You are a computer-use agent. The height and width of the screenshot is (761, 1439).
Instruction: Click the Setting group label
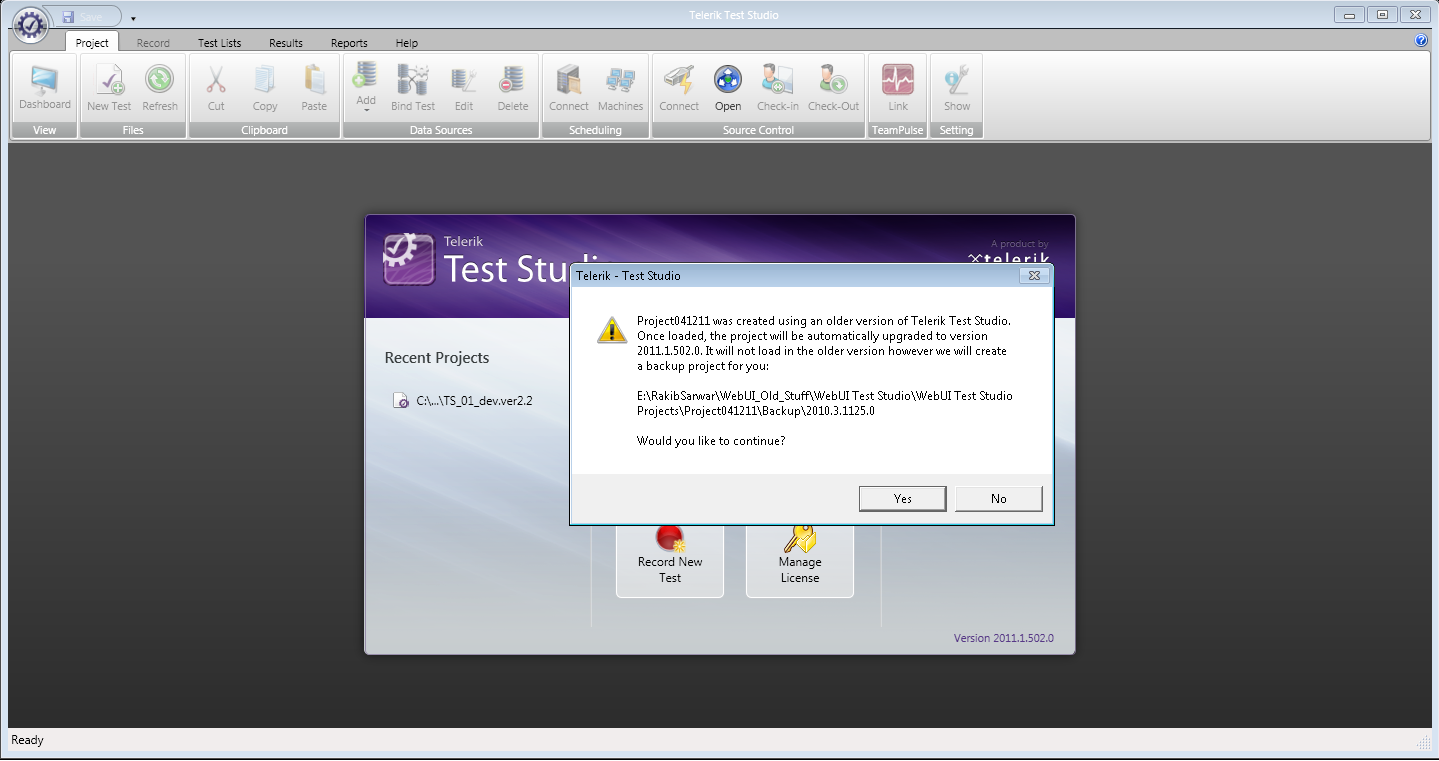click(x=956, y=130)
